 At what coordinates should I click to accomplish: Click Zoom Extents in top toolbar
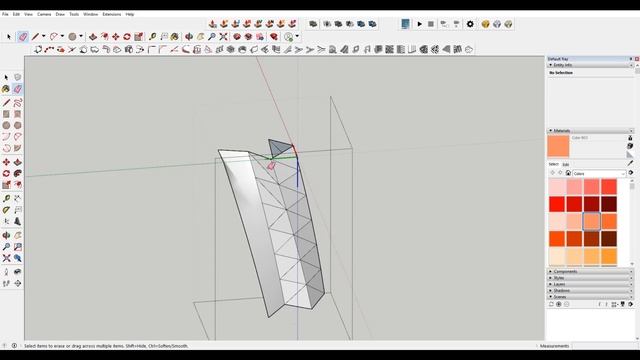point(223,37)
